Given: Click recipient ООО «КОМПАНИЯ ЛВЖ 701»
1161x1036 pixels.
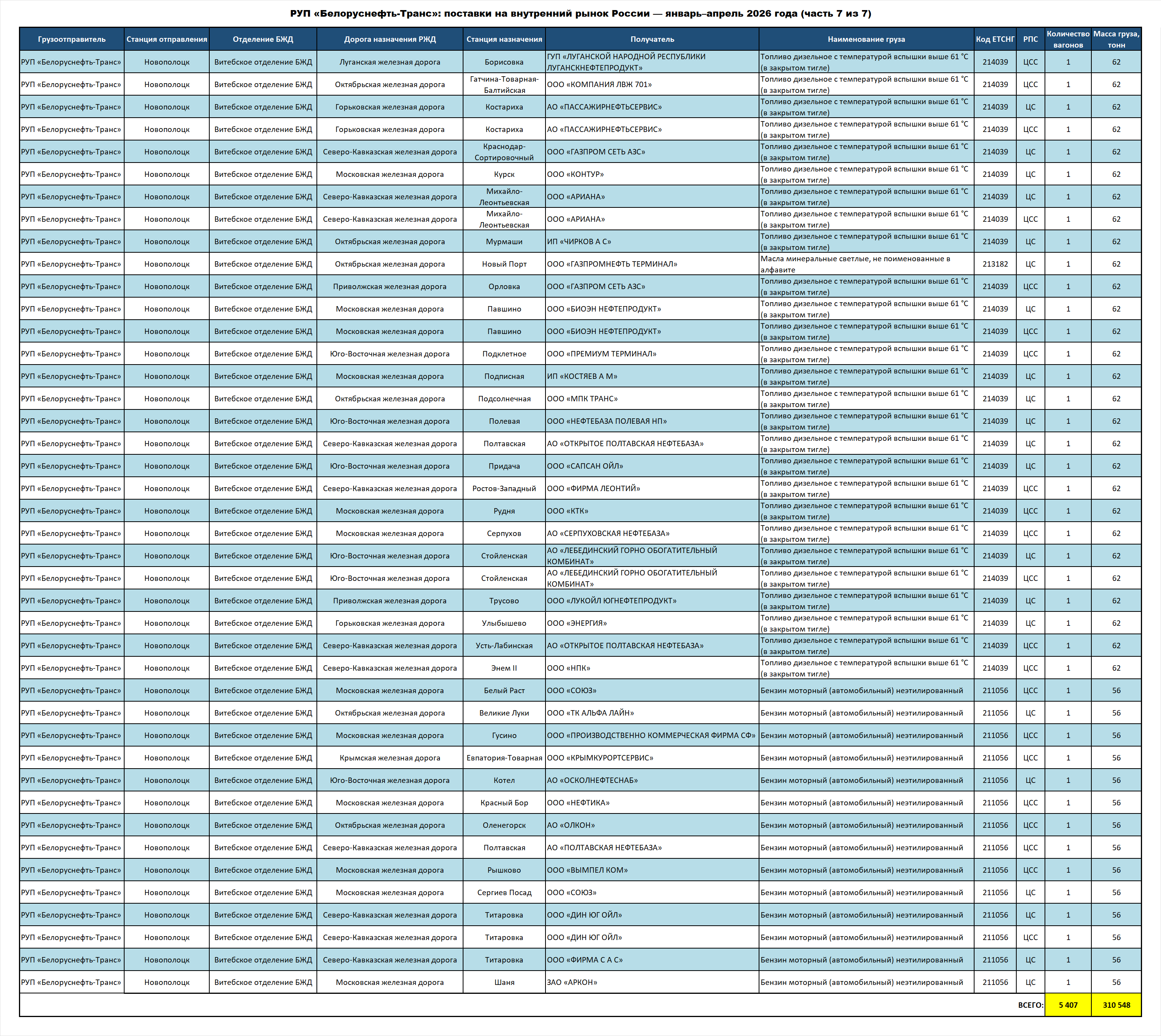Looking at the screenshot, I should [x=652, y=84].
